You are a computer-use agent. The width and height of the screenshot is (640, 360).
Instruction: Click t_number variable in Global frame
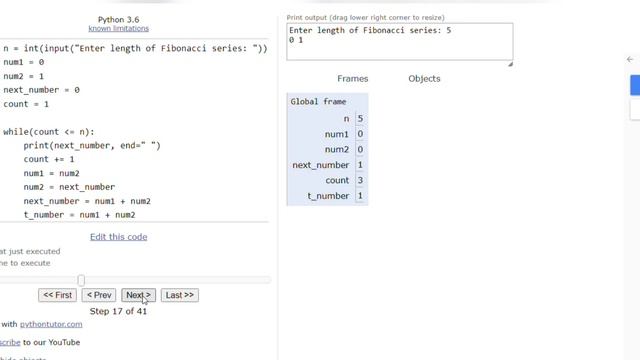click(329, 196)
